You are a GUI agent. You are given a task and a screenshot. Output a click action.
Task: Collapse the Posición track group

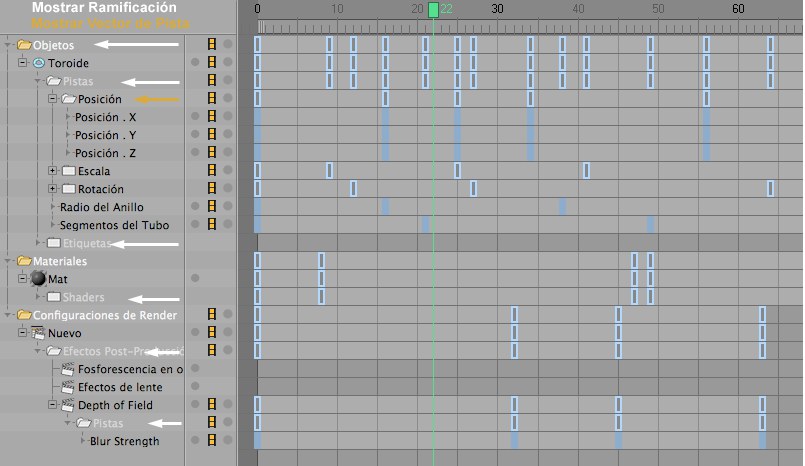tap(52, 99)
